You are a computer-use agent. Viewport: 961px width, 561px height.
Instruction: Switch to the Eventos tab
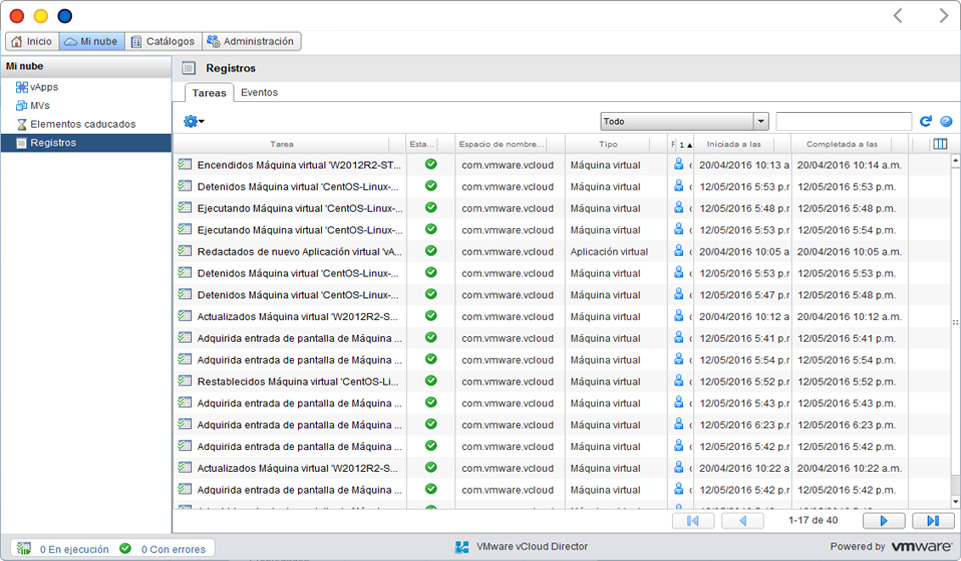[259, 92]
